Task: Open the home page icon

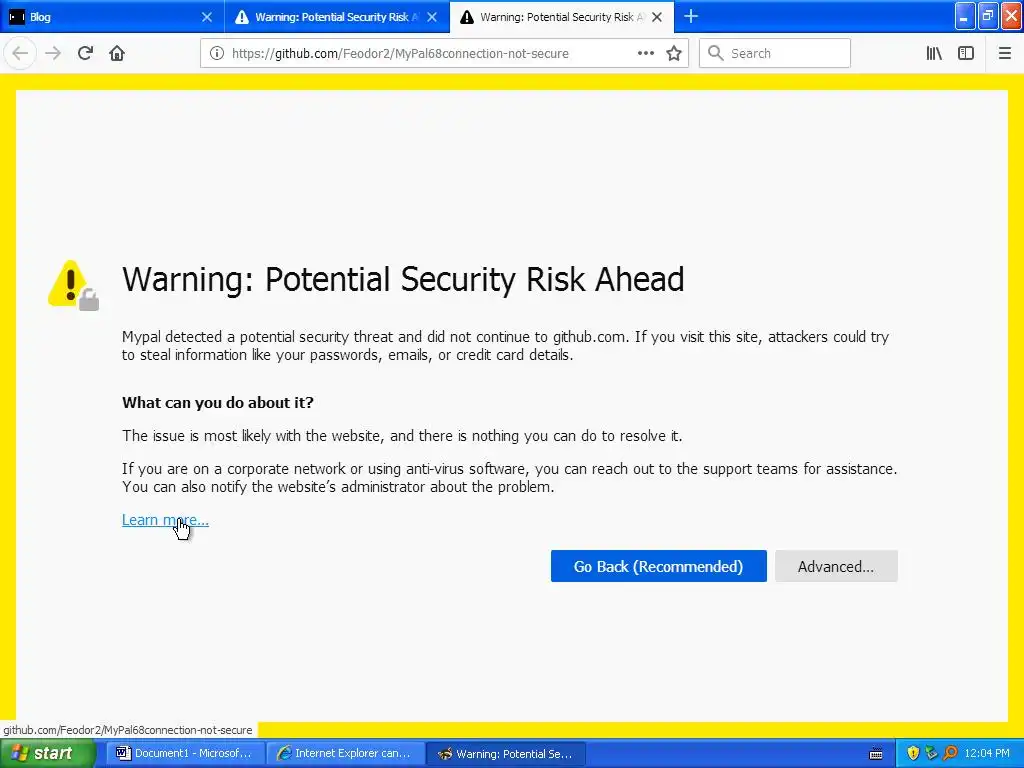Action: (x=117, y=53)
